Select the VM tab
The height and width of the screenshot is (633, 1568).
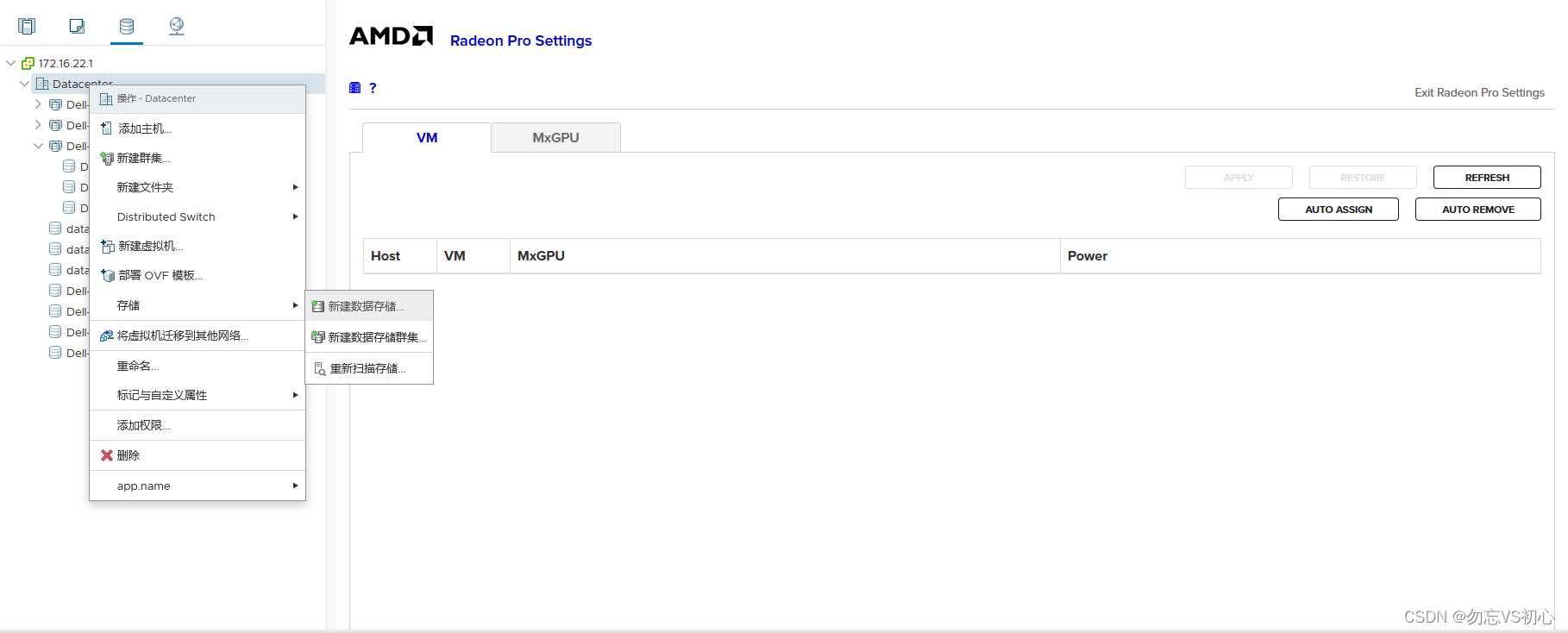(x=427, y=138)
